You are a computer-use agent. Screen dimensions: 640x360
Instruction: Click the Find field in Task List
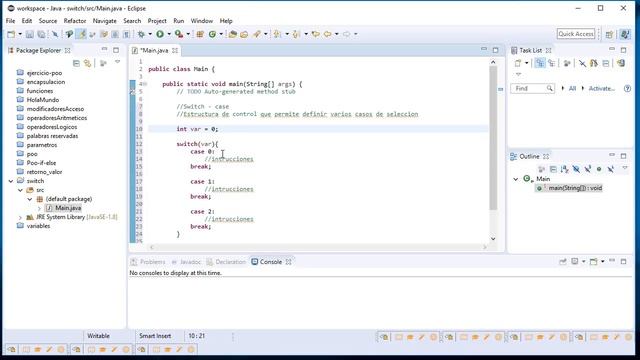tap(532, 89)
